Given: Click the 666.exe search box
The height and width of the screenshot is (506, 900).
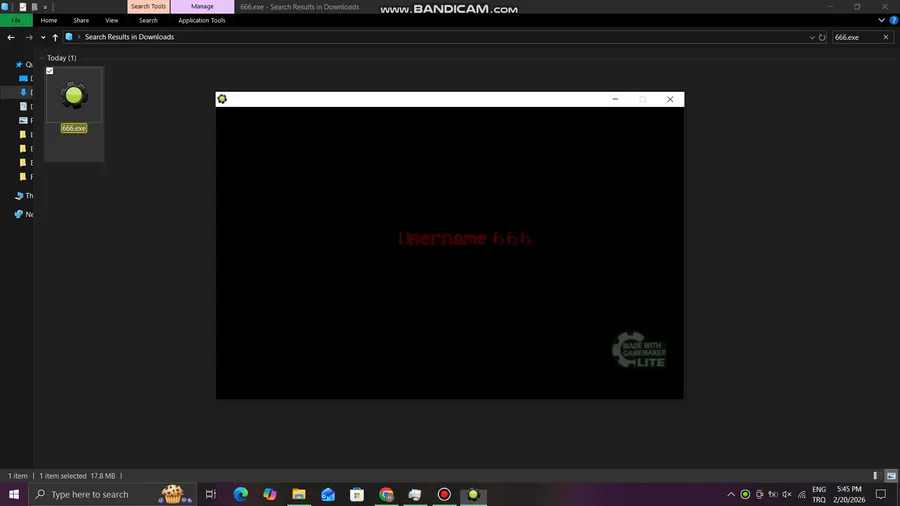Looking at the screenshot, I should [x=856, y=37].
